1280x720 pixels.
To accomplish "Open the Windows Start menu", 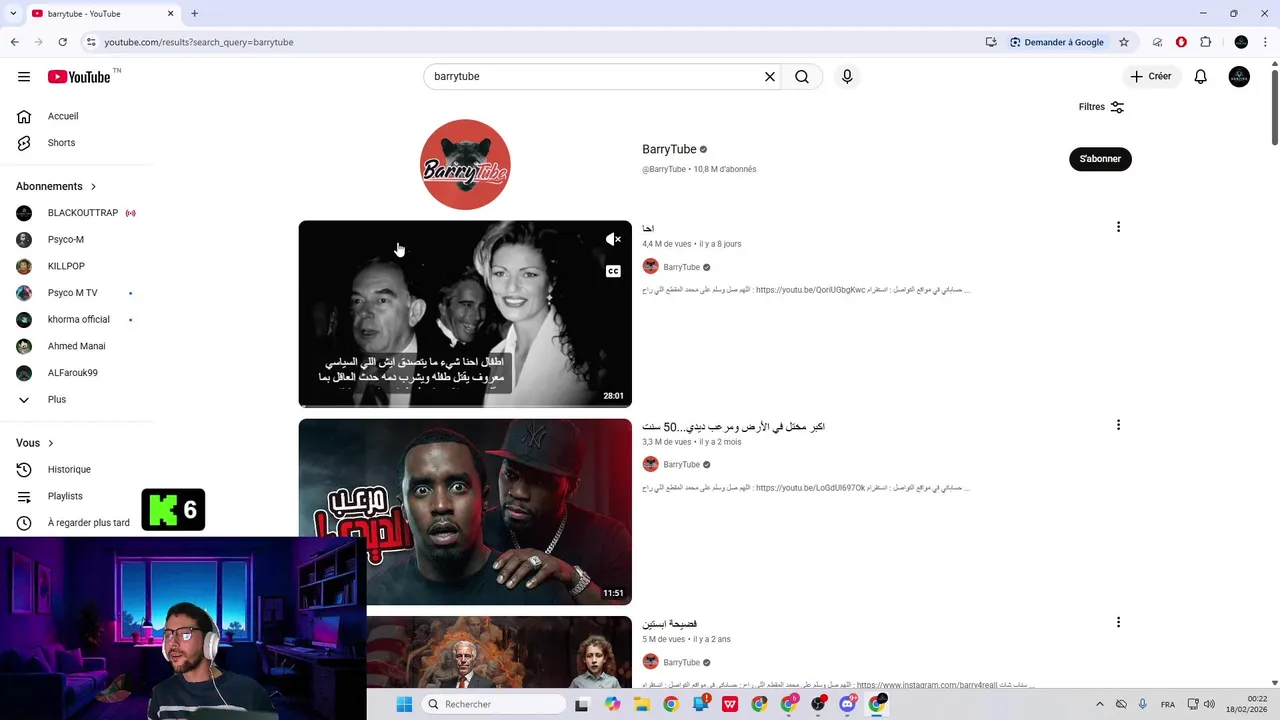I will (404, 704).
